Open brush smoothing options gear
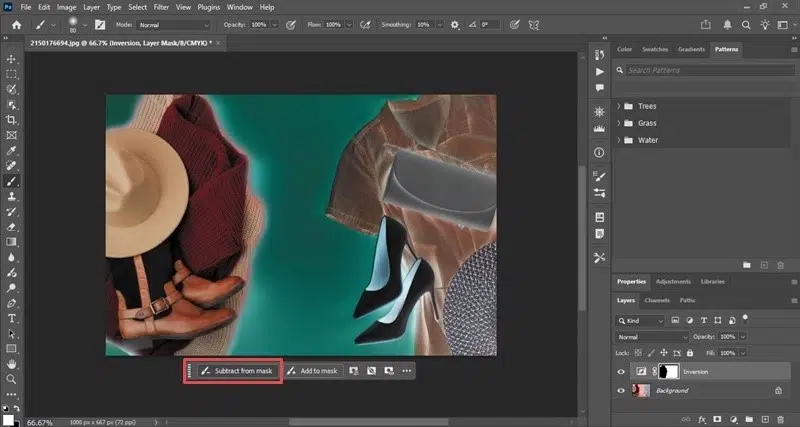 point(455,24)
